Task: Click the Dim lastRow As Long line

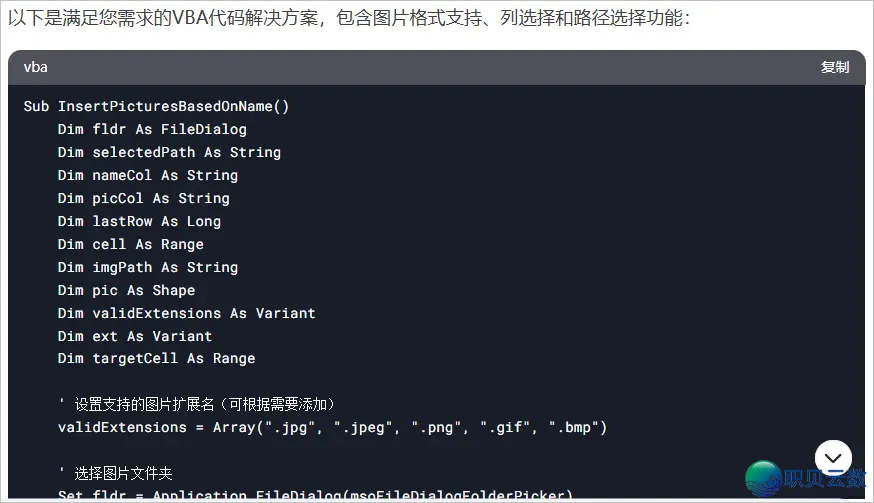Action: [x=139, y=221]
